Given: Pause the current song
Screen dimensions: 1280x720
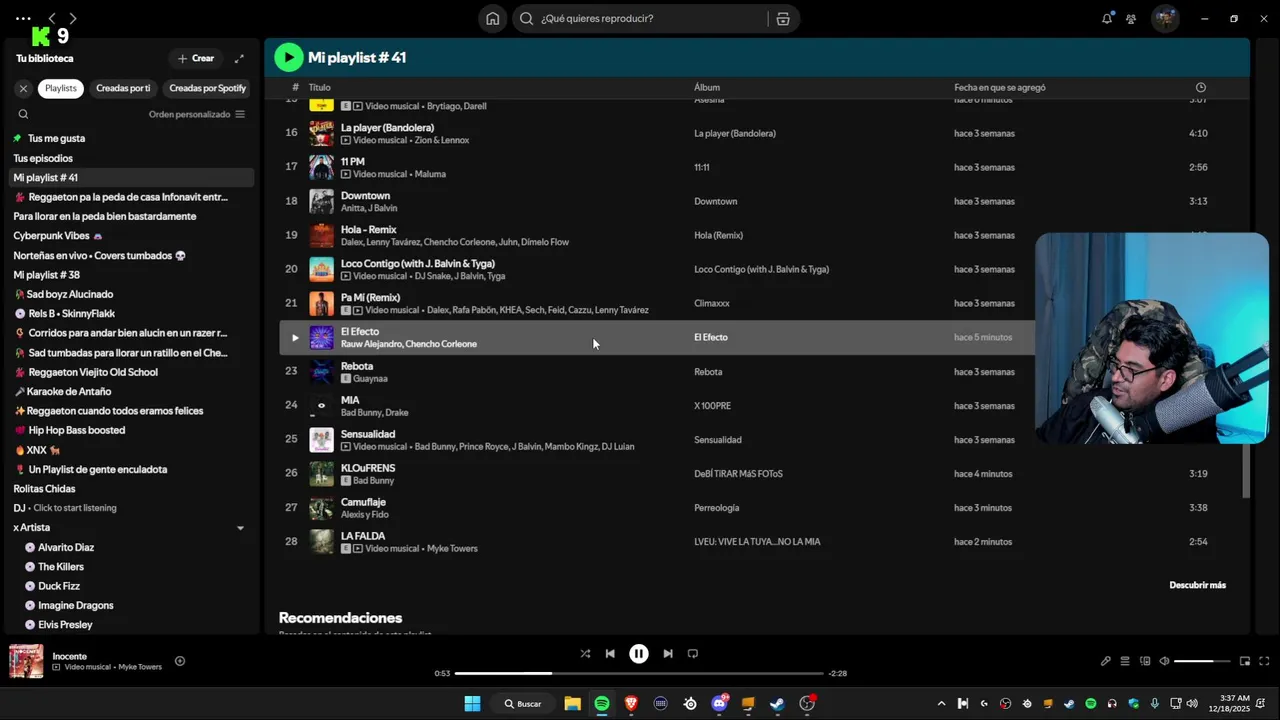Looking at the screenshot, I should click(639, 654).
